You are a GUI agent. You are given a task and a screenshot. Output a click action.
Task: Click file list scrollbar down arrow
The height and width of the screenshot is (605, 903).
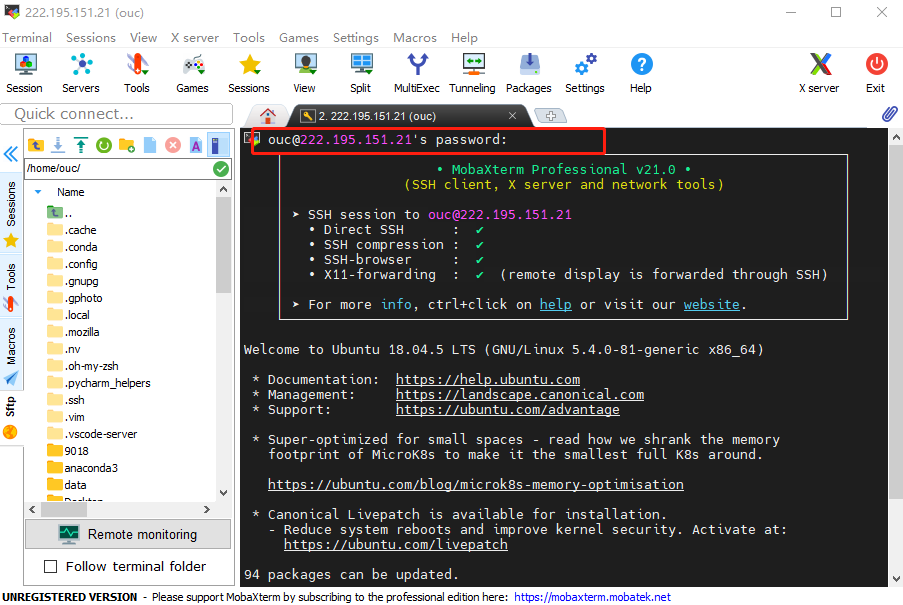(223, 493)
